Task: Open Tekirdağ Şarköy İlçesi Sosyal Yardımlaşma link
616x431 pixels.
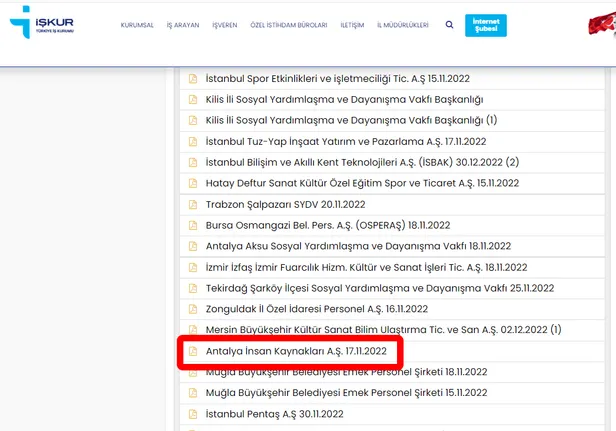Action: coord(367,288)
